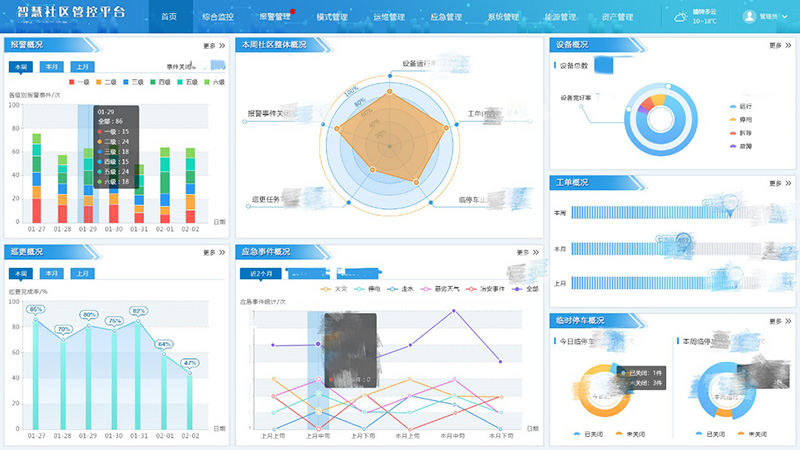Toggle the 走水 series legend
The height and width of the screenshot is (450, 800).
tap(401, 289)
